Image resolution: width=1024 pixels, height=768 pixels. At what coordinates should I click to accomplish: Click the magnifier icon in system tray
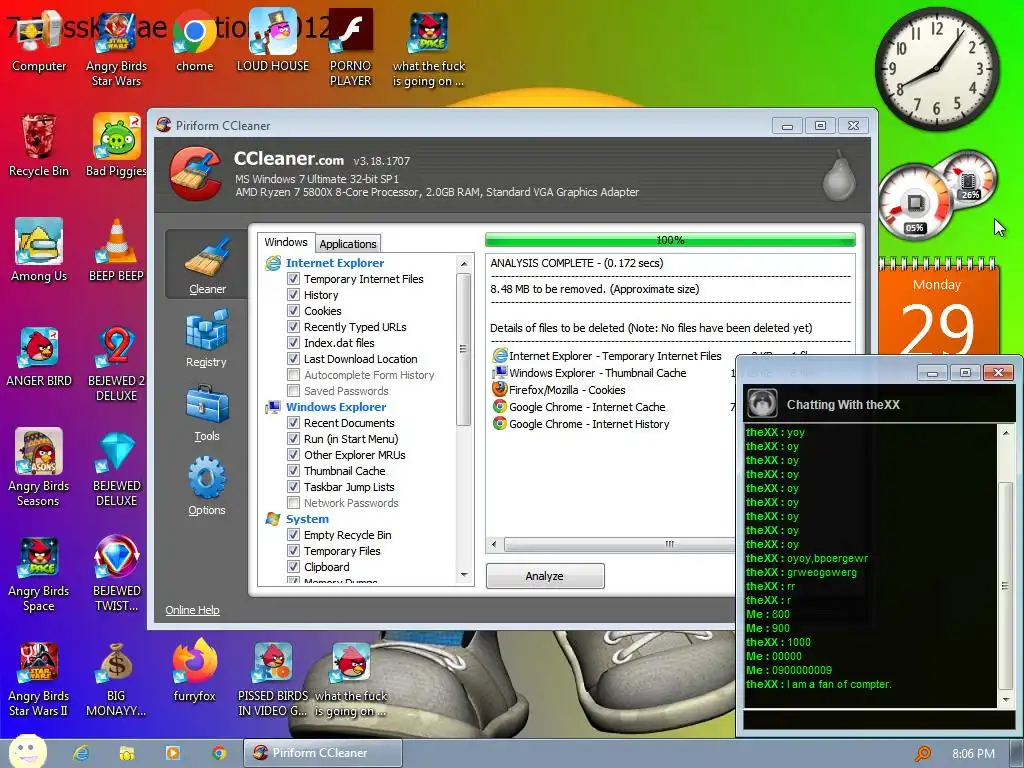(x=923, y=754)
